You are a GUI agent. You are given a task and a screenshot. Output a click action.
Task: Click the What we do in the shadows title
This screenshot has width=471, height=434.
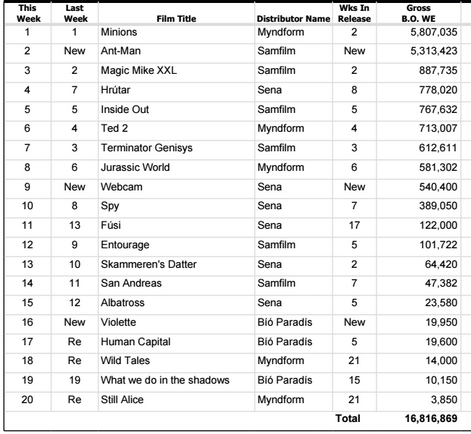[x=165, y=380]
